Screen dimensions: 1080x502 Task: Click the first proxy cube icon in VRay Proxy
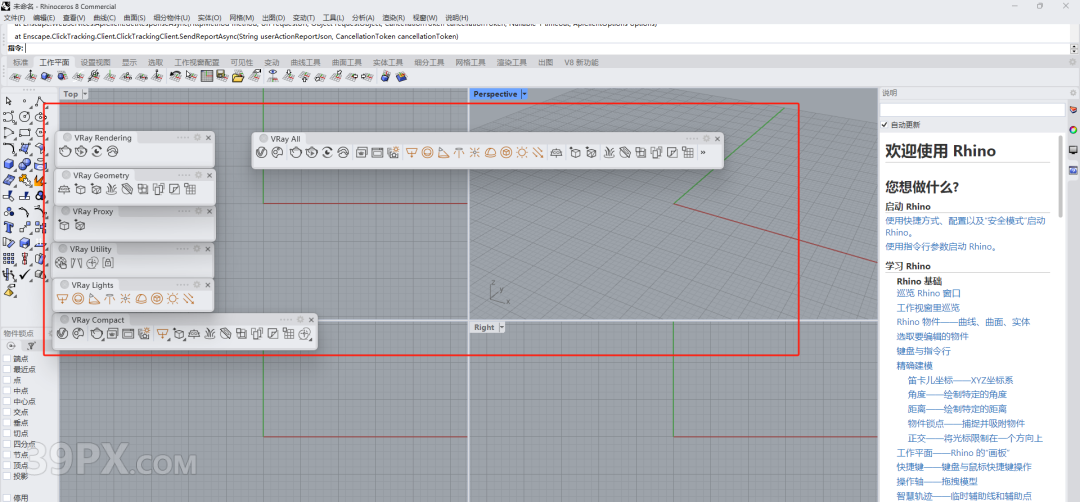pyautogui.click(x=65, y=226)
